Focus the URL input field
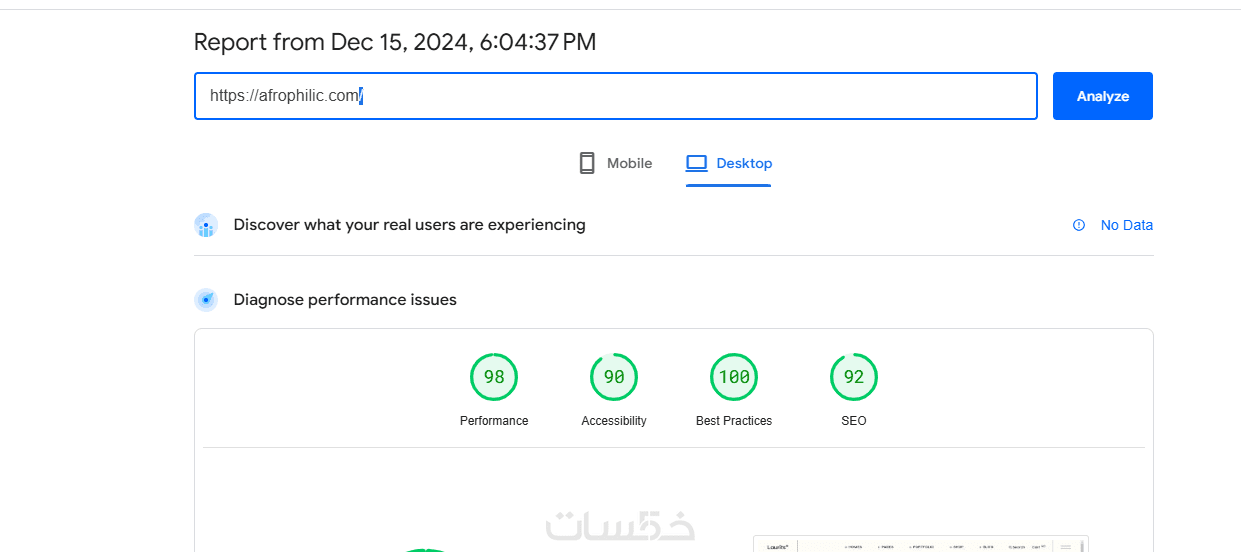Image resolution: width=1241 pixels, height=552 pixels. [615, 96]
